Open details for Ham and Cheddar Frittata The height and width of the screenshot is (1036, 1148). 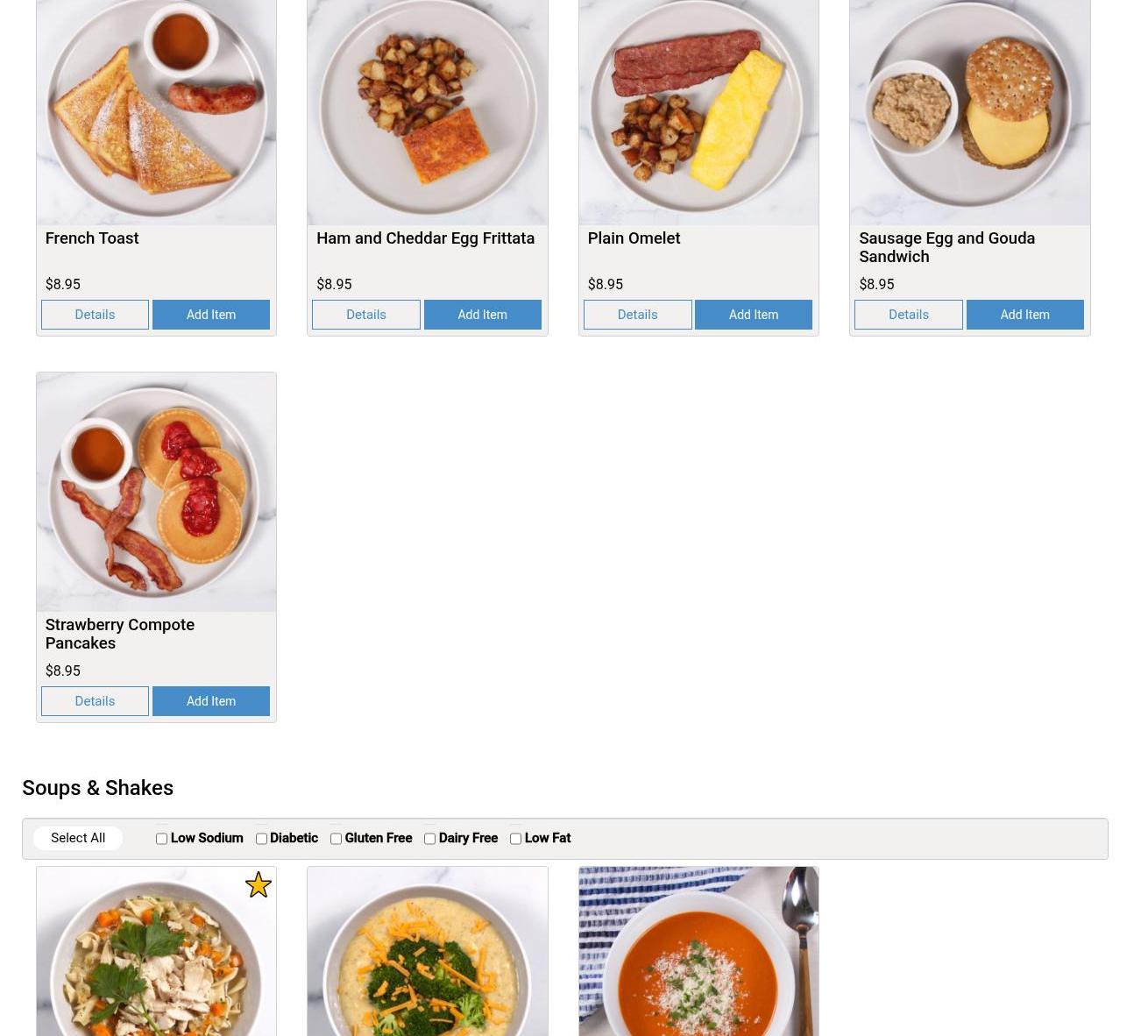tap(366, 315)
